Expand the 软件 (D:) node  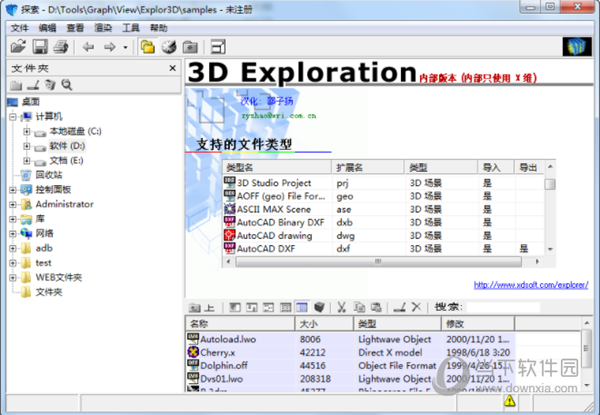click(x=26, y=146)
